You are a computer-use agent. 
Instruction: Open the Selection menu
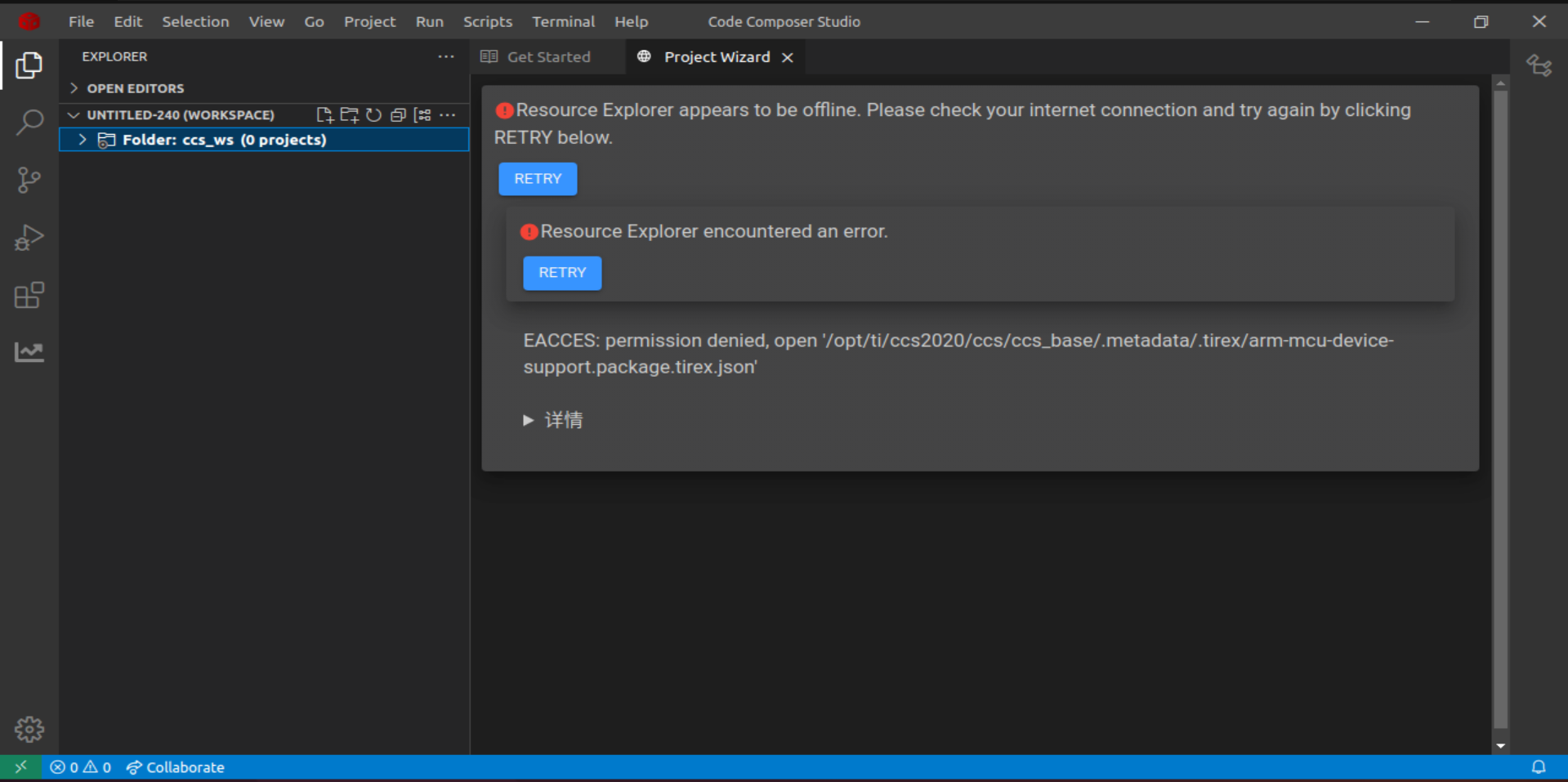[x=195, y=21]
